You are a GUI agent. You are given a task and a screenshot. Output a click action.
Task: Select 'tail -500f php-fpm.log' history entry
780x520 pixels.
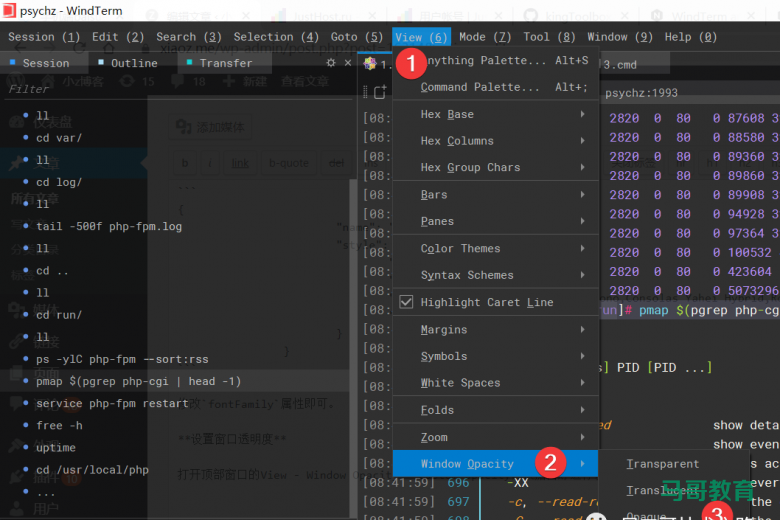coord(109,226)
